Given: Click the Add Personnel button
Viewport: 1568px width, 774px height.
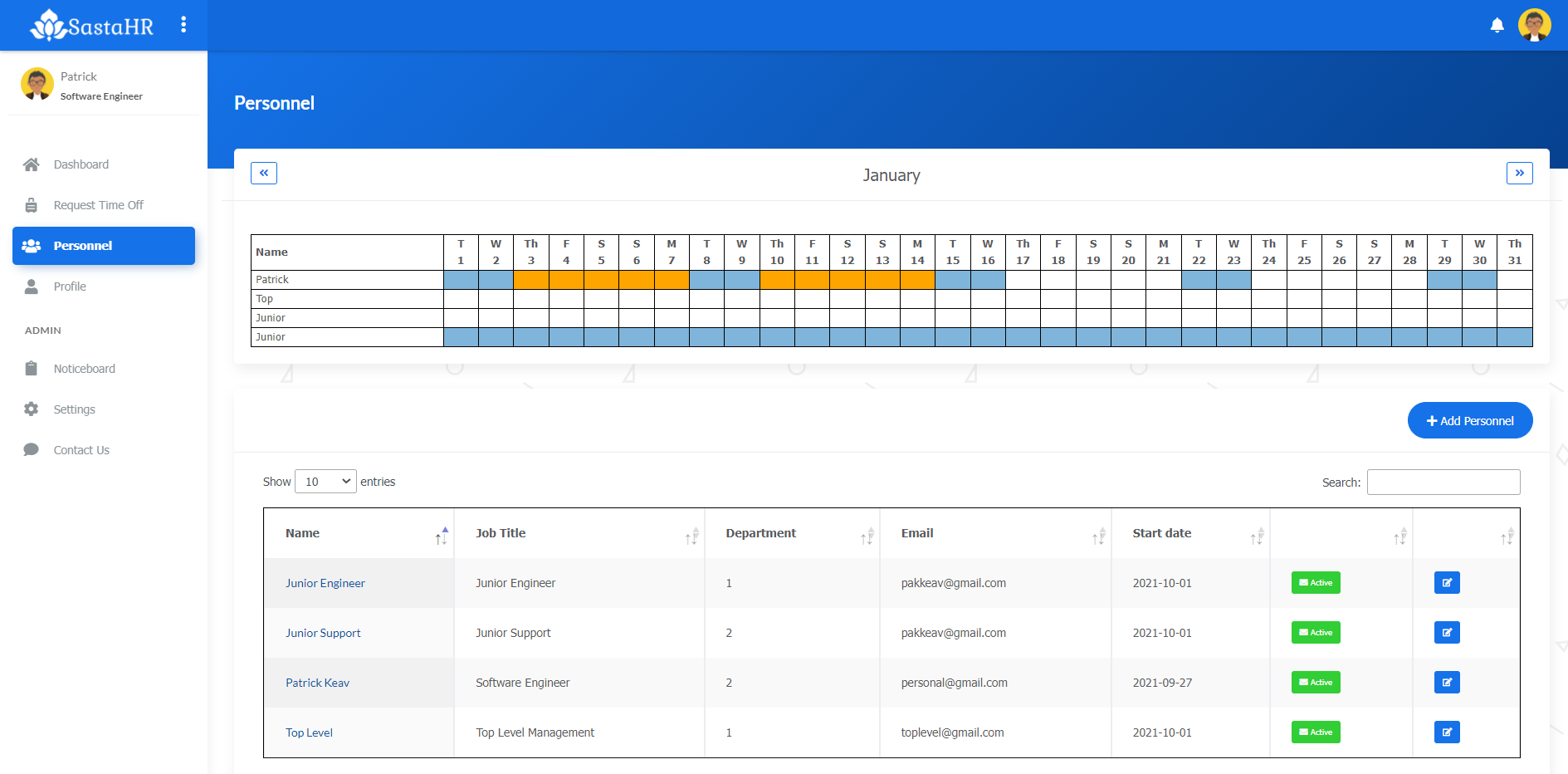Looking at the screenshot, I should (1470, 420).
